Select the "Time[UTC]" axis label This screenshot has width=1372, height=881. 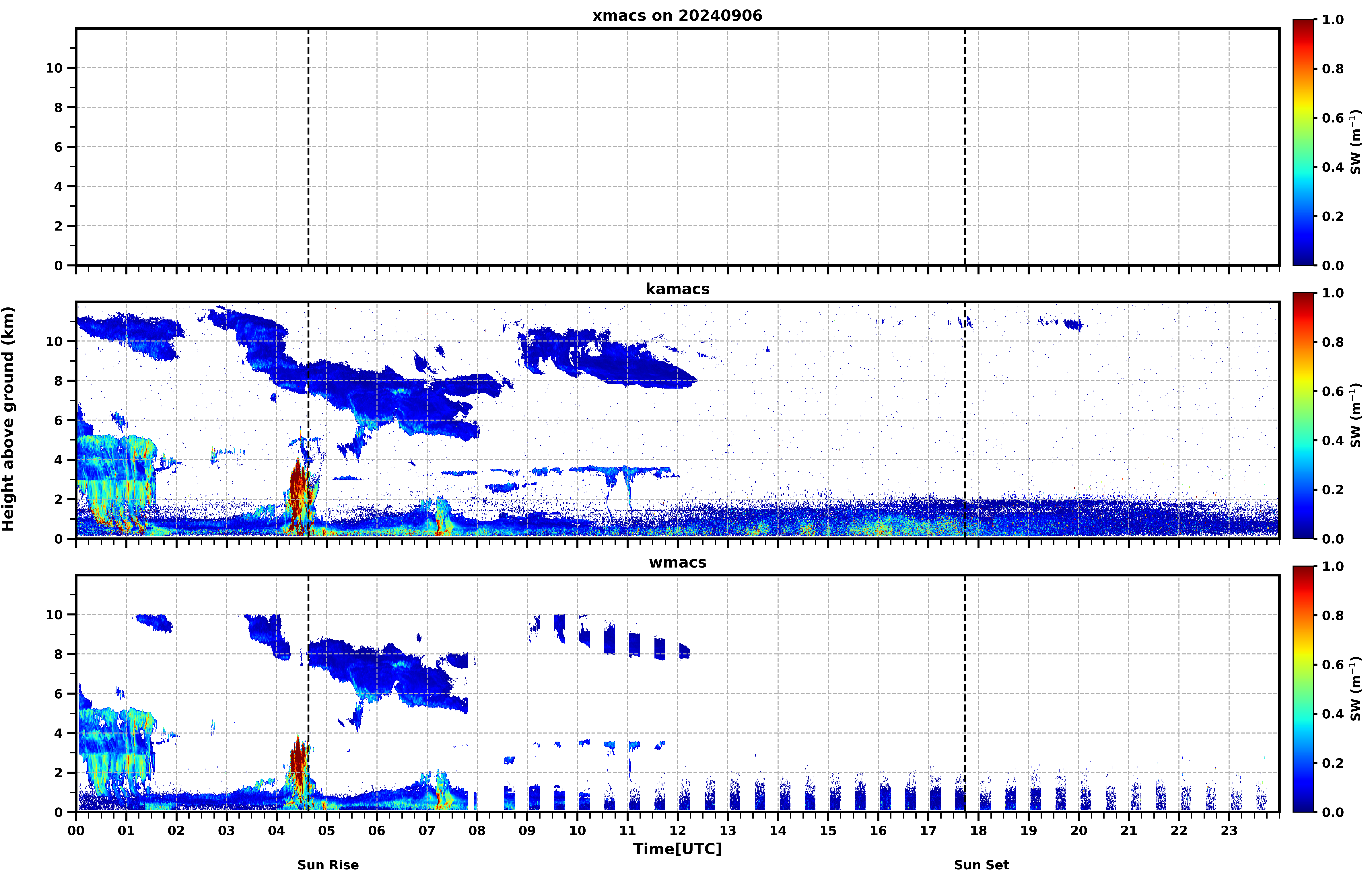(x=677, y=849)
